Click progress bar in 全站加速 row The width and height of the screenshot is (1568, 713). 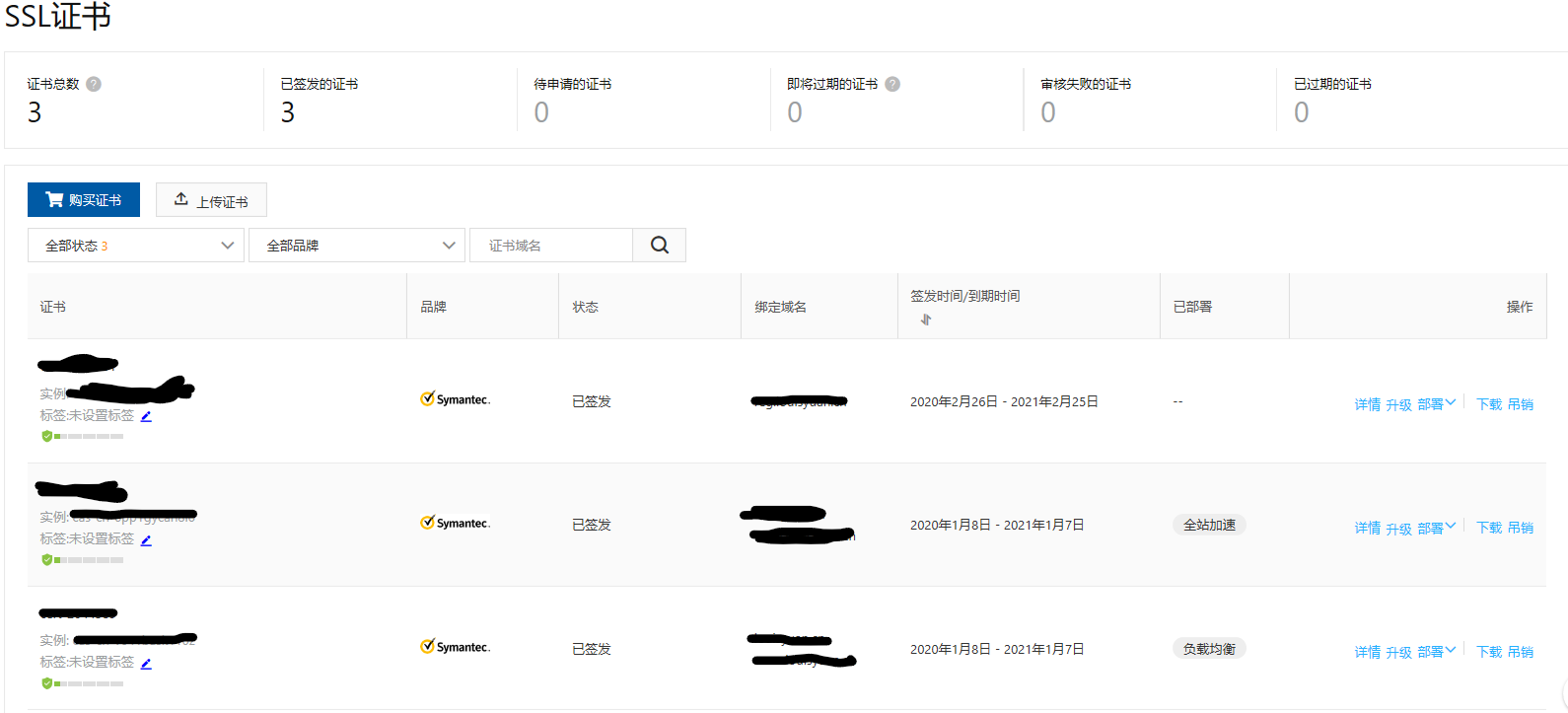coord(89,559)
